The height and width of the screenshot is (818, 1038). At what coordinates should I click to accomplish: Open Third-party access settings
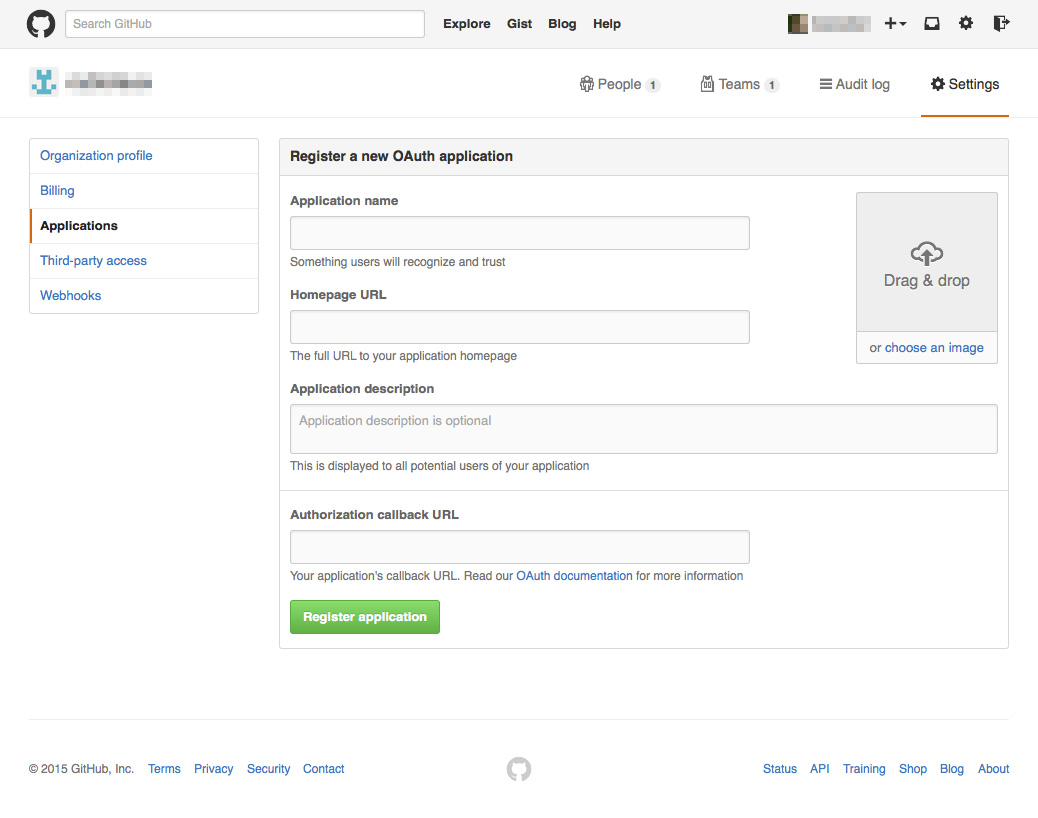(93, 260)
